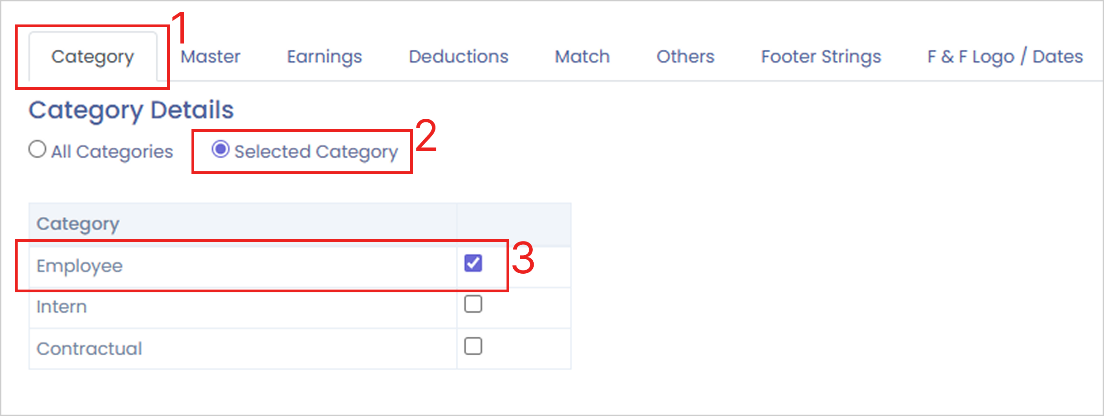Uncheck the Employee category checkbox
The image size is (1104, 416).
click(473, 264)
